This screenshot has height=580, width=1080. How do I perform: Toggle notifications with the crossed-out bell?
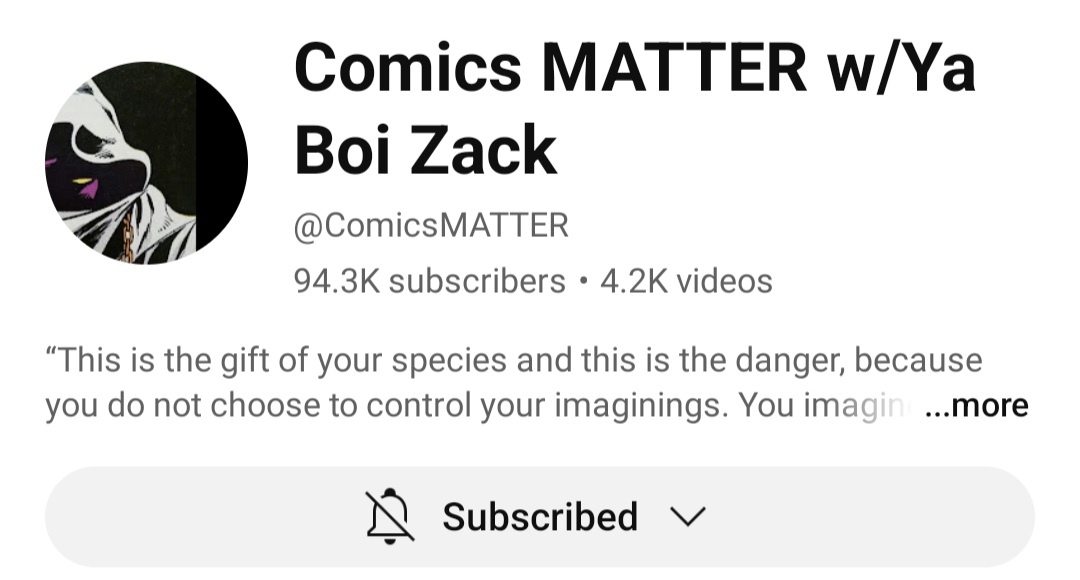tap(390, 516)
